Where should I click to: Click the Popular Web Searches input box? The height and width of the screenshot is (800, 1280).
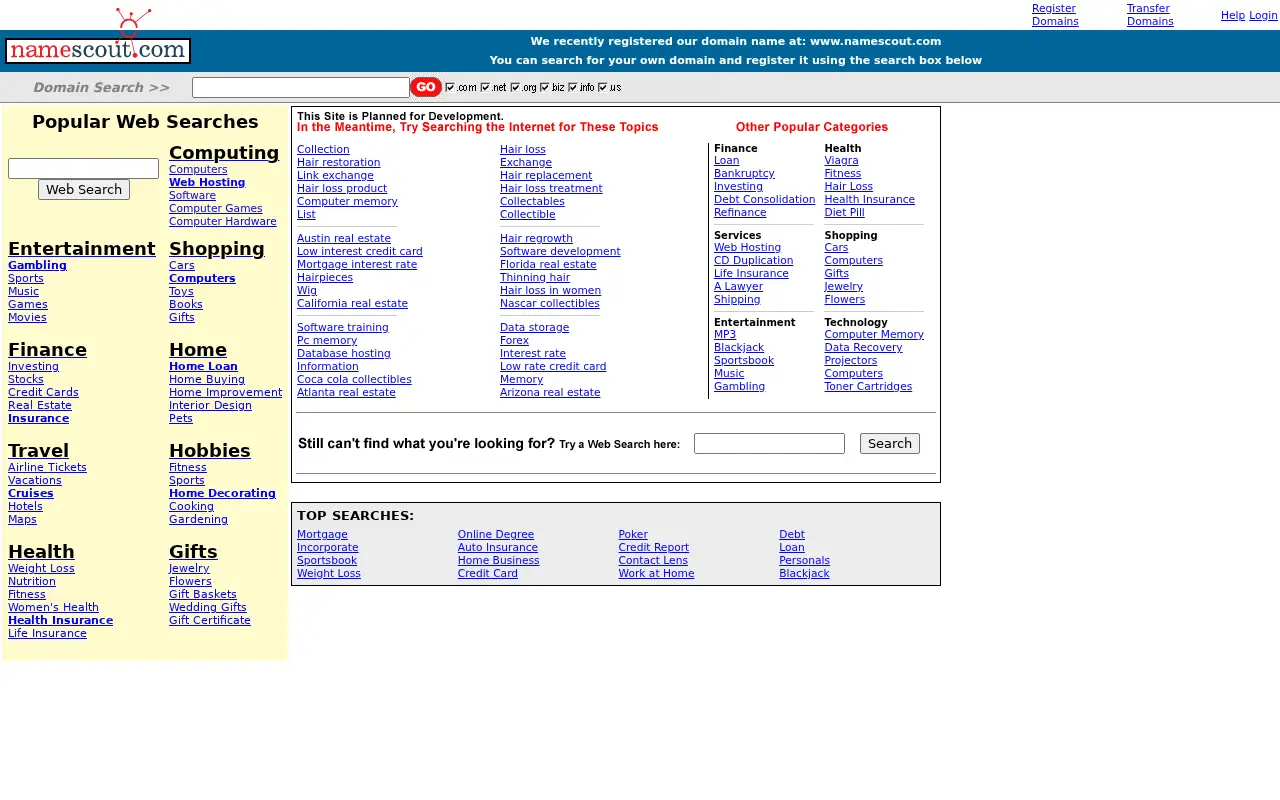[x=83, y=168]
